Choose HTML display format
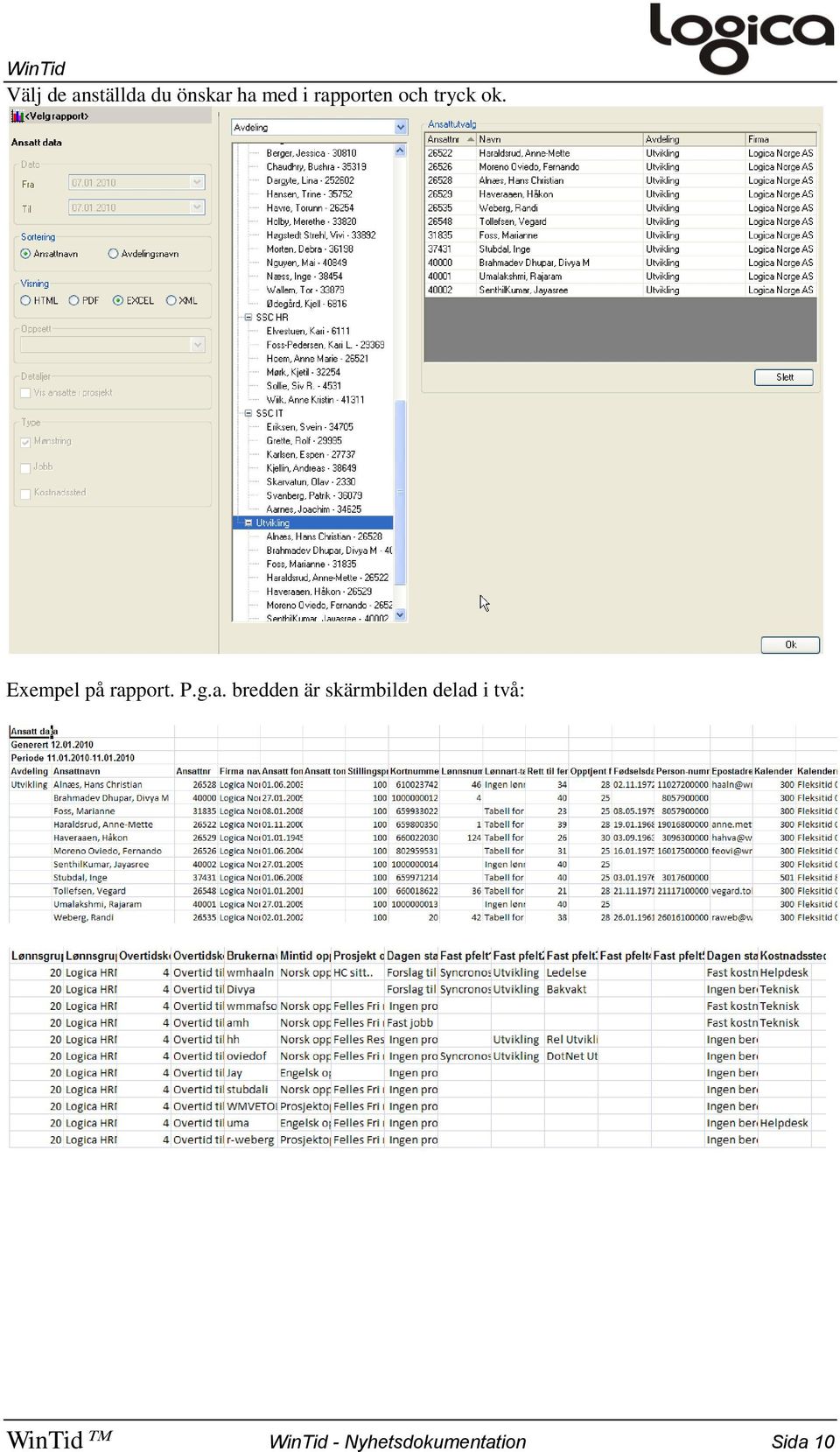 pyautogui.click(x=25, y=300)
